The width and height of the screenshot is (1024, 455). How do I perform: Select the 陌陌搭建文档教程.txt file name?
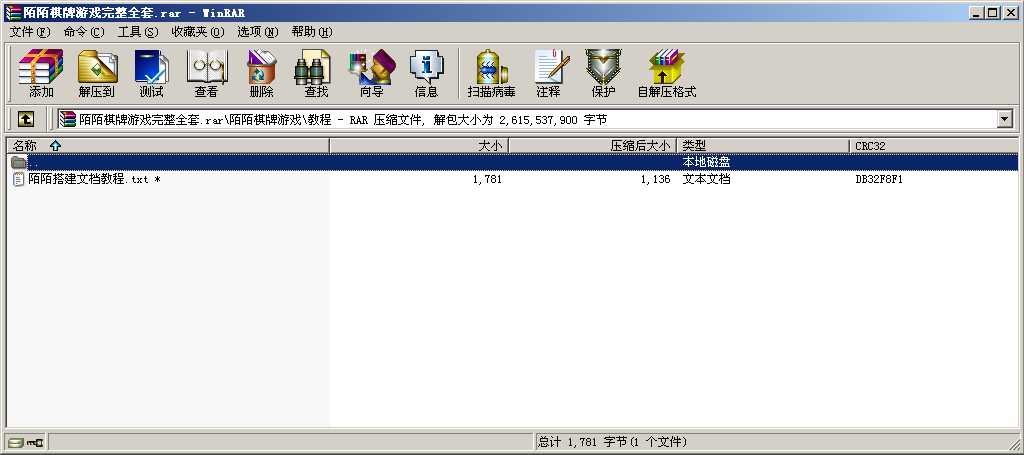(95, 179)
